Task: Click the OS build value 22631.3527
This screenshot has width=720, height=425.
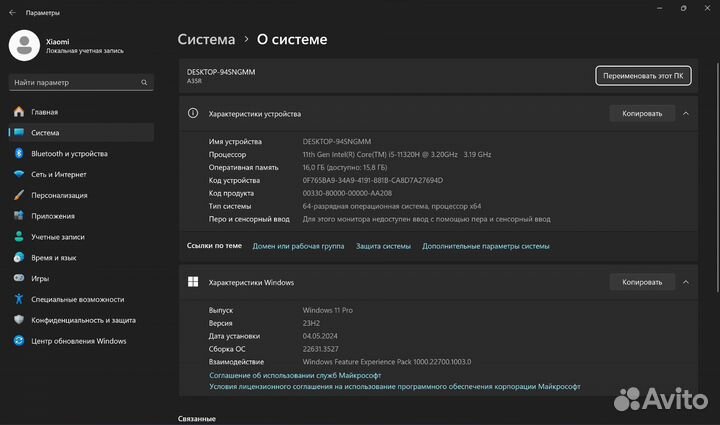Action: [320, 348]
